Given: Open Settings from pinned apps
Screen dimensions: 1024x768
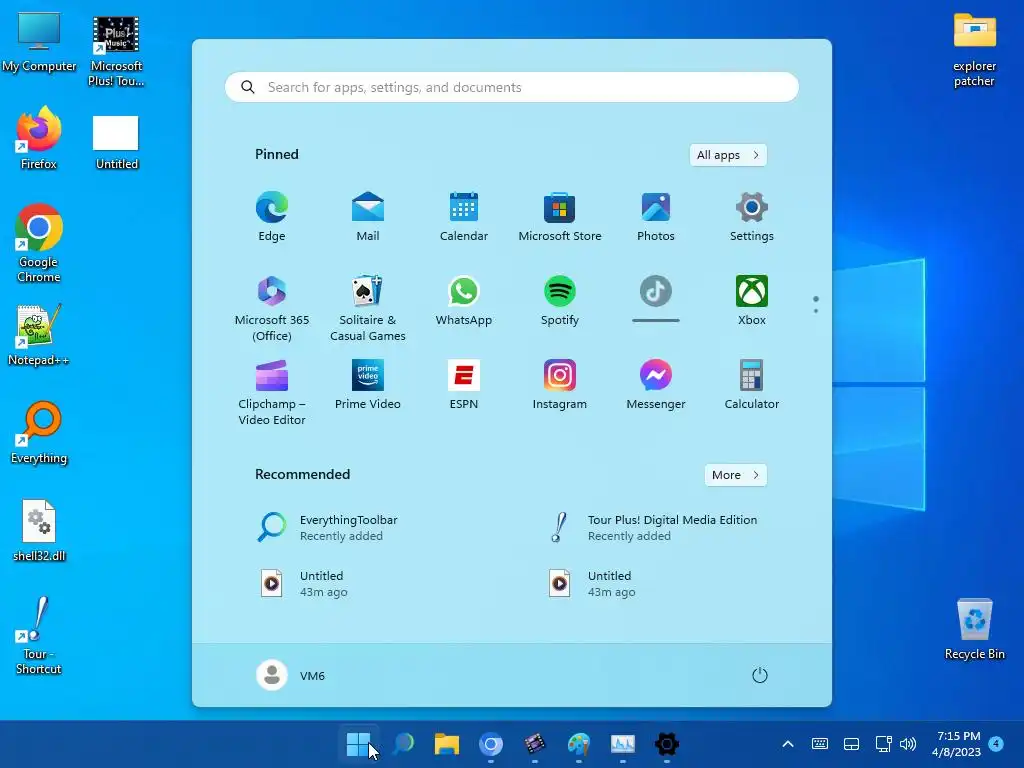Looking at the screenshot, I should pos(752,217).
